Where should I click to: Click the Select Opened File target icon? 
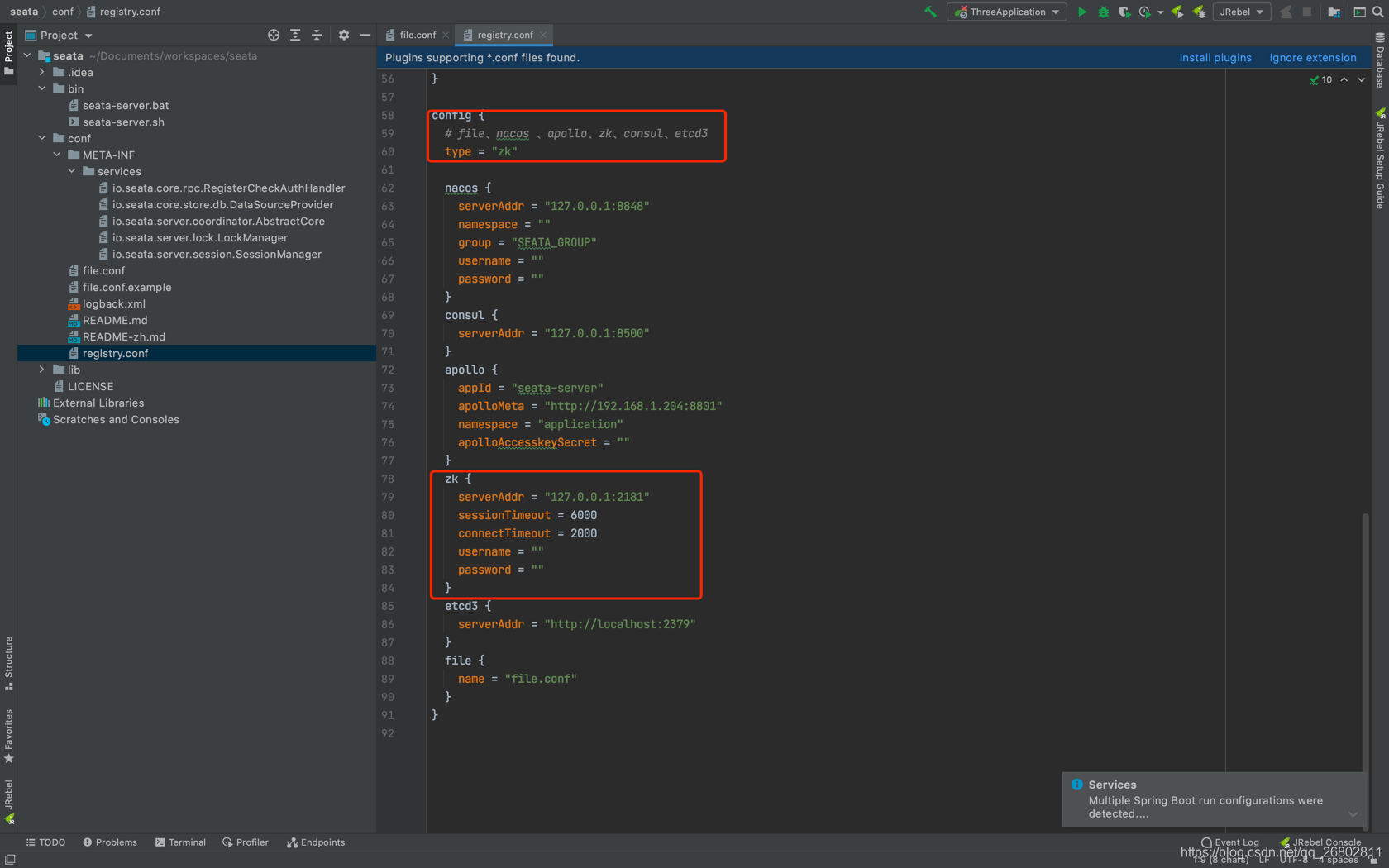click(274, 35)
